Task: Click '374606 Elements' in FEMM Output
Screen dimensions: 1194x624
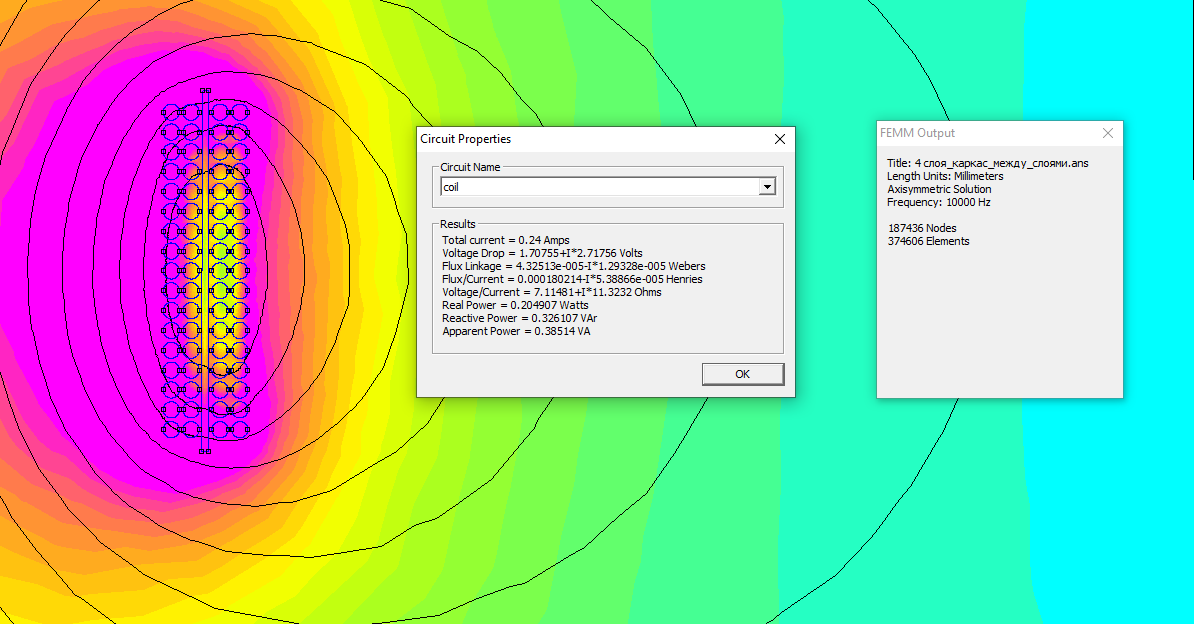Action: click(928, 241)
